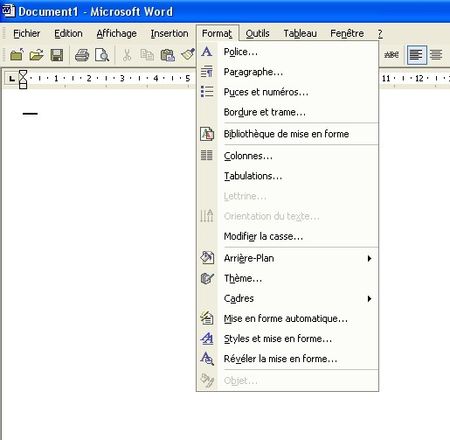This screenshot has height=440, width=450.
Task: Toggle the Align Left button
Action: pyautogui.click(x=417, y=55)
